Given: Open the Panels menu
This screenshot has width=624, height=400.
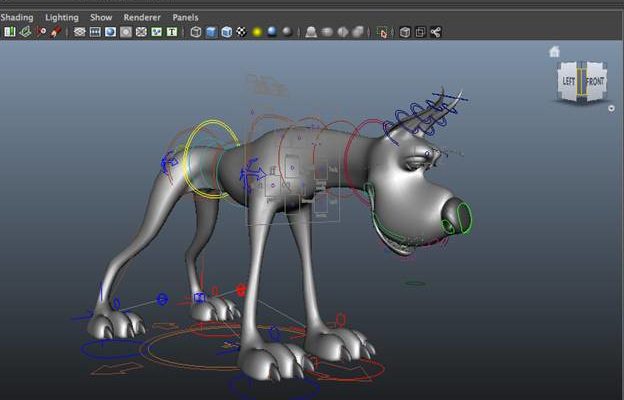Looking at the screenshot, I should coord(185,18).
